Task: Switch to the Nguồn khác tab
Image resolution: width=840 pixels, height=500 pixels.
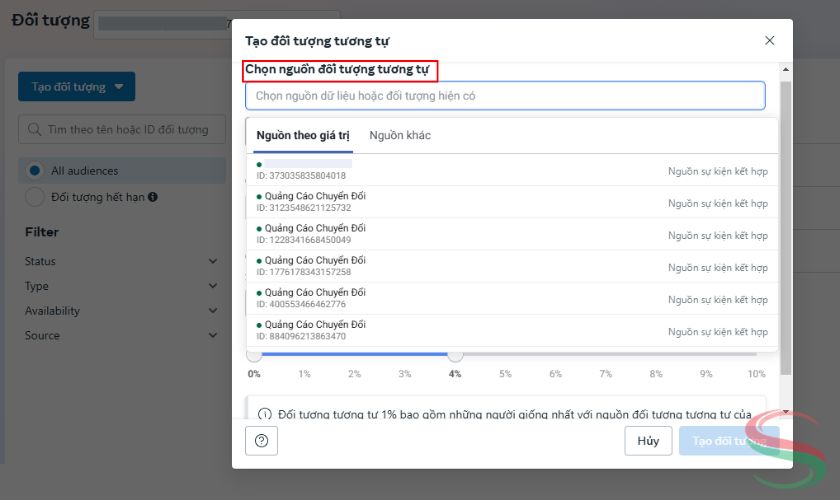Action: click(x=399, y=135)
